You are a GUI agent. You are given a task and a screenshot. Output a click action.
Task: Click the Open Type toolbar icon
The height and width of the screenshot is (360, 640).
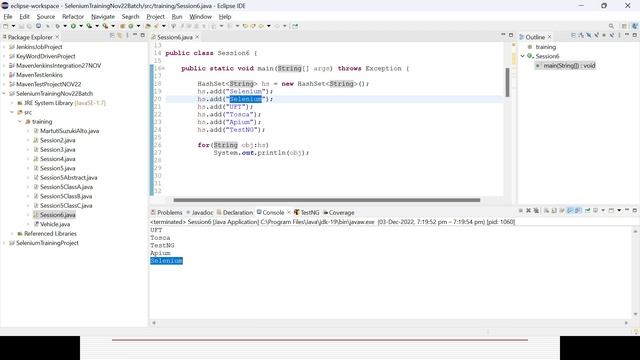(x=148, y=26)
